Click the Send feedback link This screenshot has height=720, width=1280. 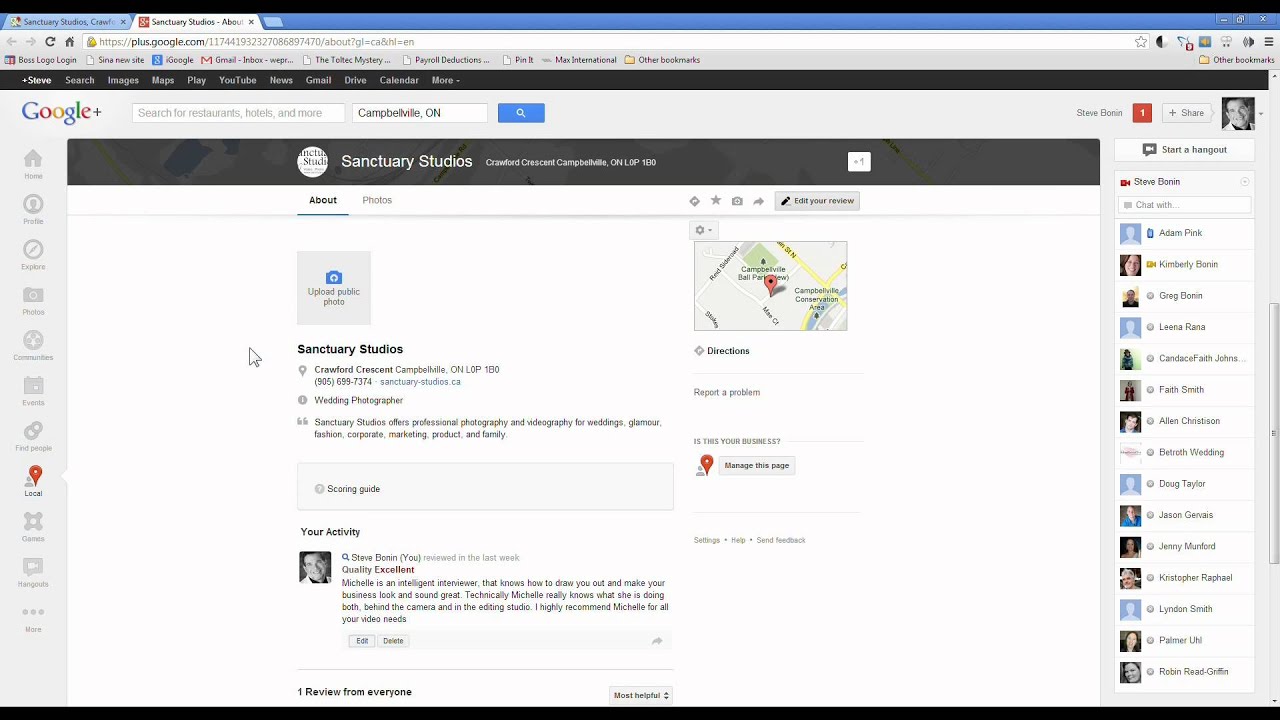pos(781,540)
